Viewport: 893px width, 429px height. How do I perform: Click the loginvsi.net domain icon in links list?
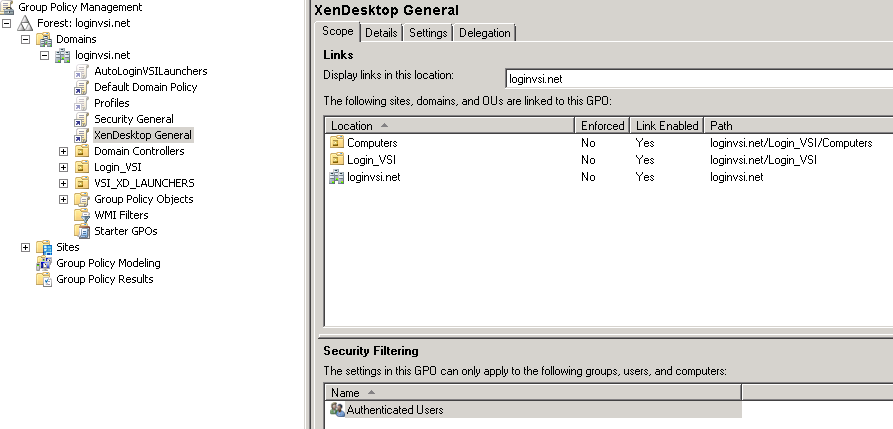pyautogui.click(x=337, y=177)
